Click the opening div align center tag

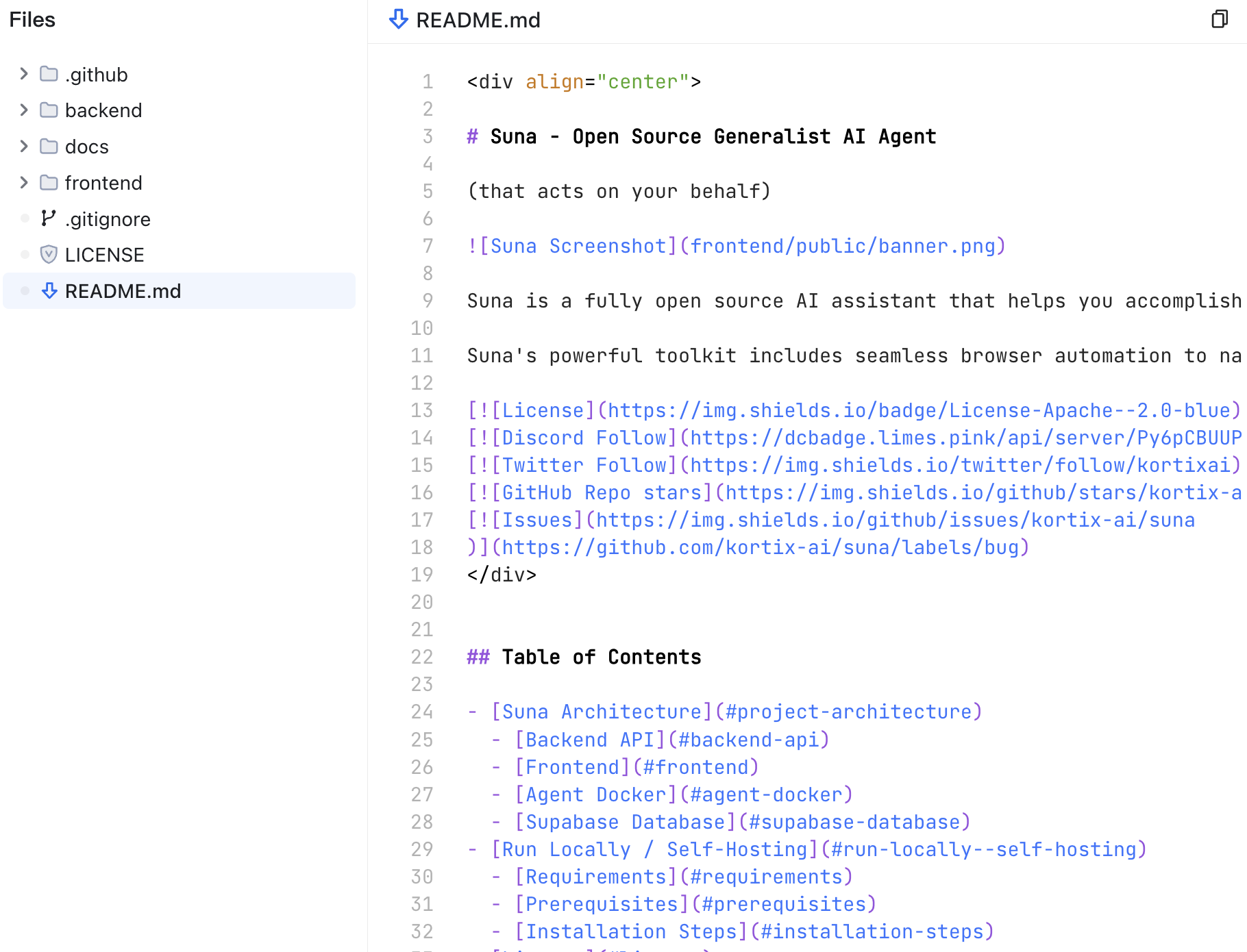584,82
